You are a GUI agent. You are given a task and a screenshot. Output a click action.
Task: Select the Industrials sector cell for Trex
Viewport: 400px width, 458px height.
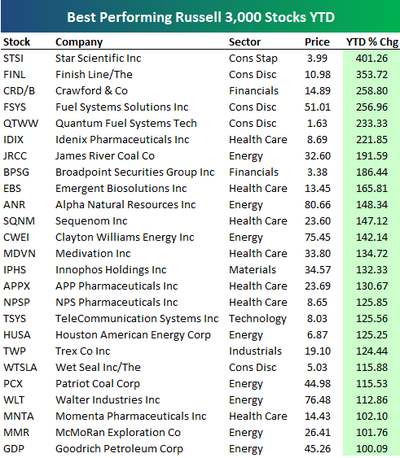(x=255, y=351)
